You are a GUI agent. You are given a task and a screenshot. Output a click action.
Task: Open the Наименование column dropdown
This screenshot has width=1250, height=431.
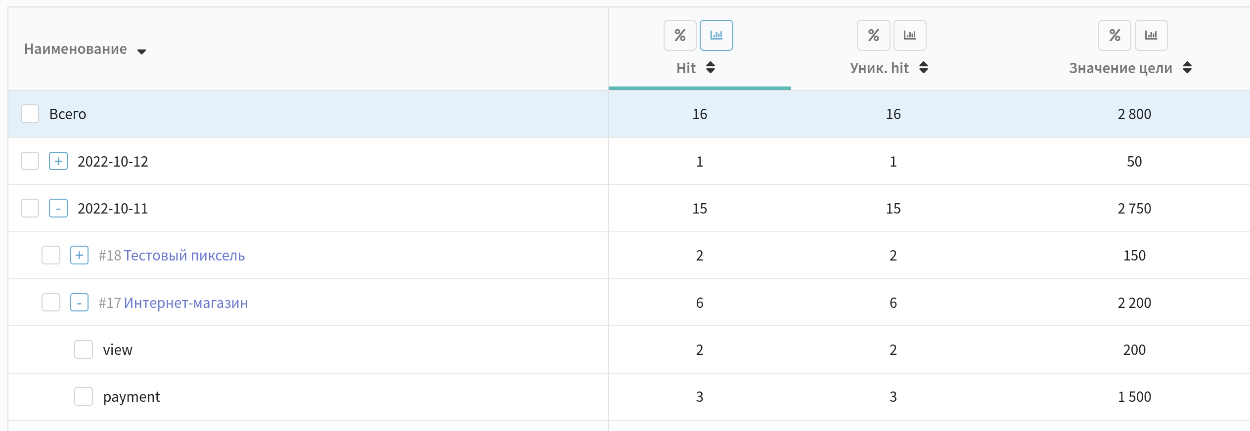click(141, 51)
